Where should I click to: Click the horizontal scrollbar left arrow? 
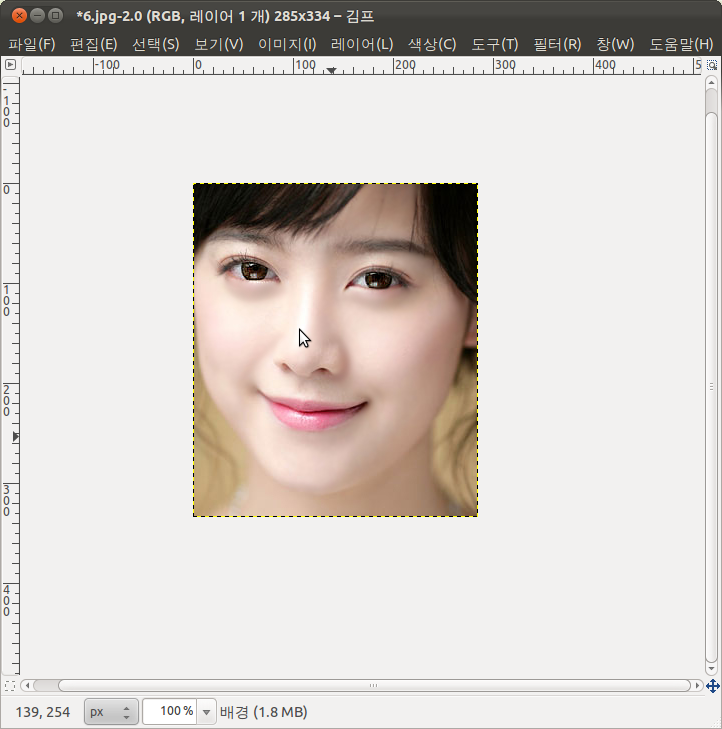27,685
